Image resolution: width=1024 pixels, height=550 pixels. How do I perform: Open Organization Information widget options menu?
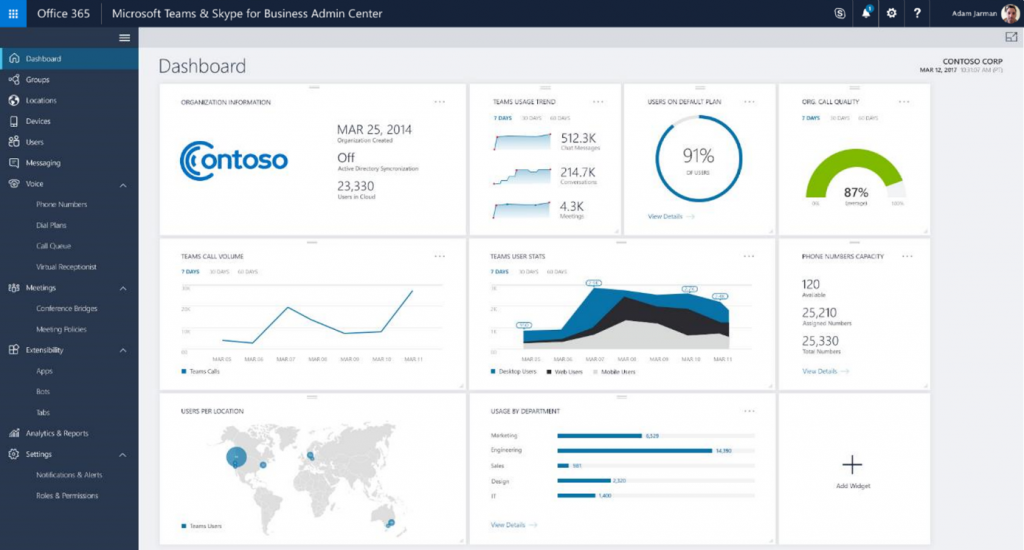click(x=440, y=102)
